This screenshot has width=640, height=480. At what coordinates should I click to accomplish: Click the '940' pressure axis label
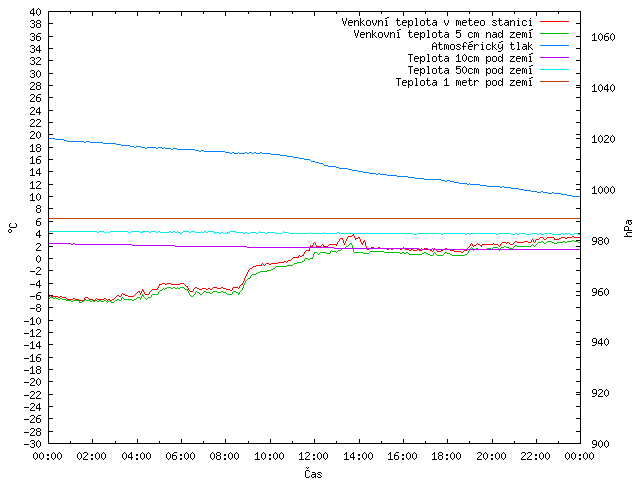pyautogui.click(x=600, y=342)
